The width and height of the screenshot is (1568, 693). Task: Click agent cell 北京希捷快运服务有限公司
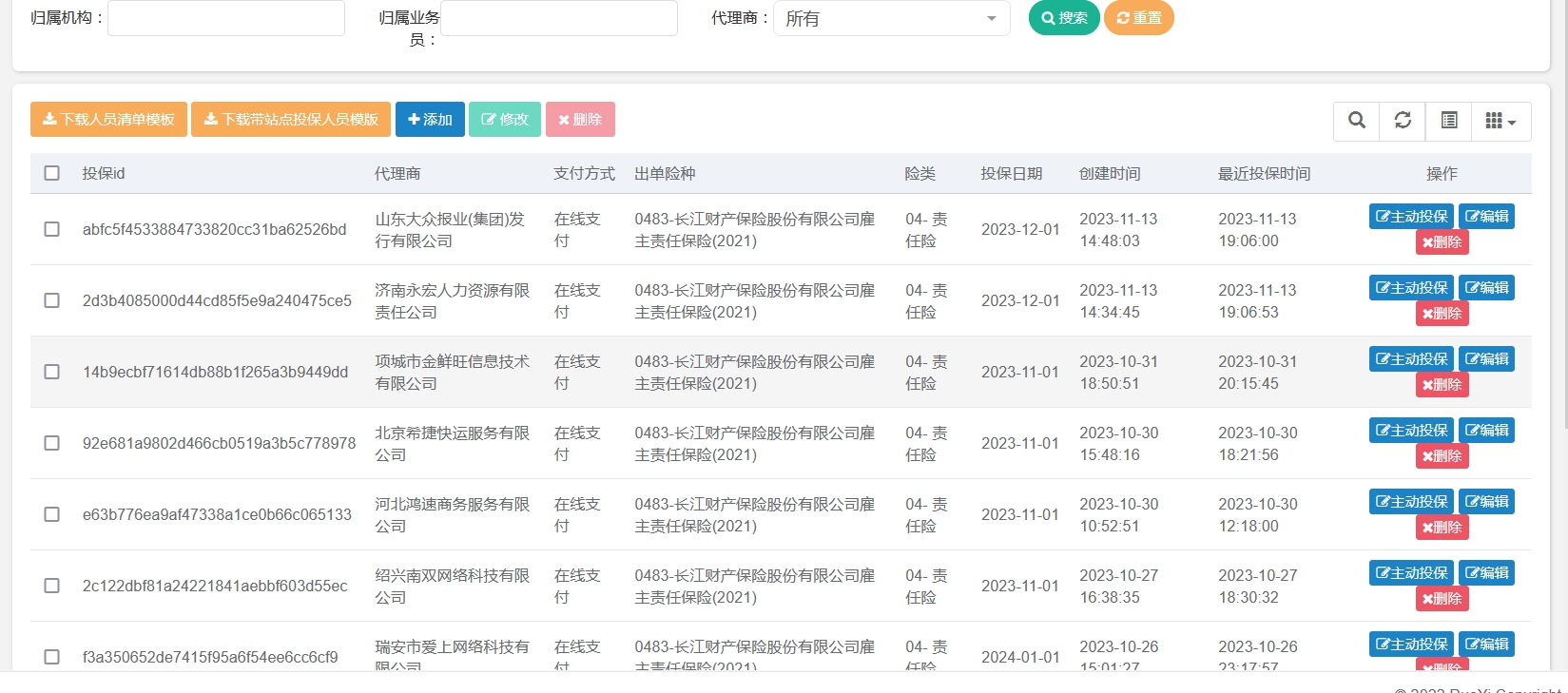point(453,444)
